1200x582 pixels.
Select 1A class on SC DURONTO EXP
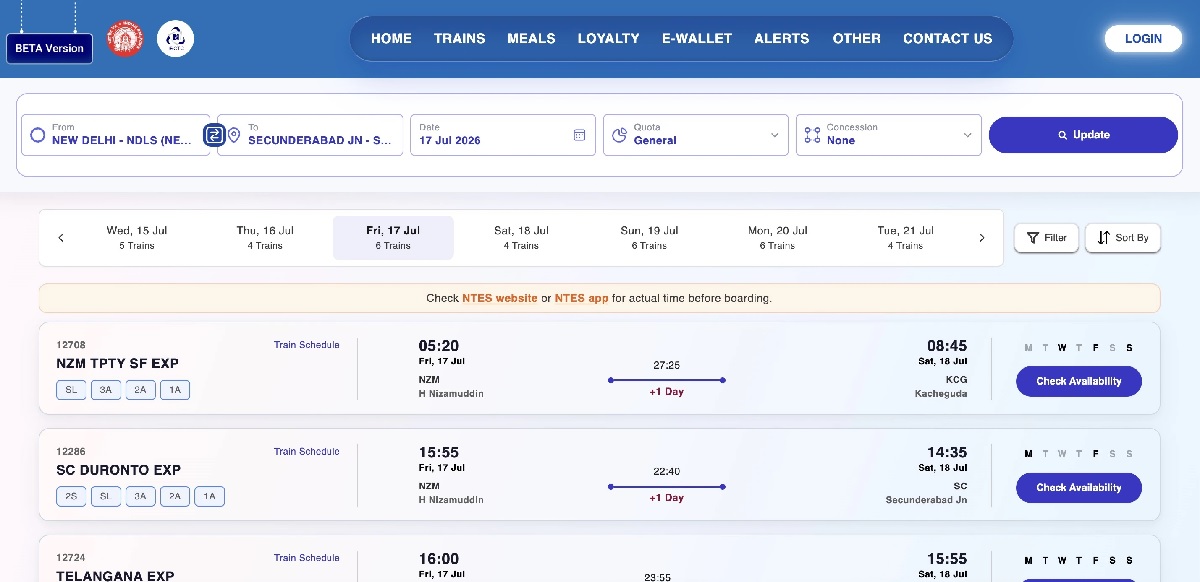click(210, 497)
